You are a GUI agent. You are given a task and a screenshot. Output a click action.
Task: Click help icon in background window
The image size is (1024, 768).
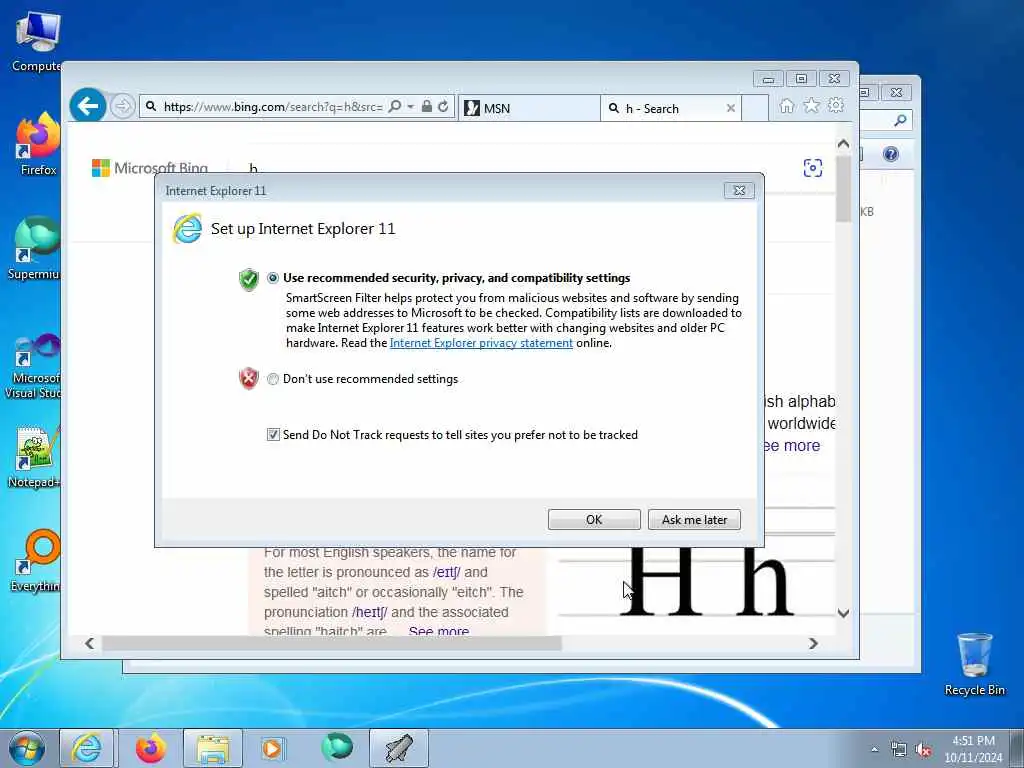coord(891,154)
